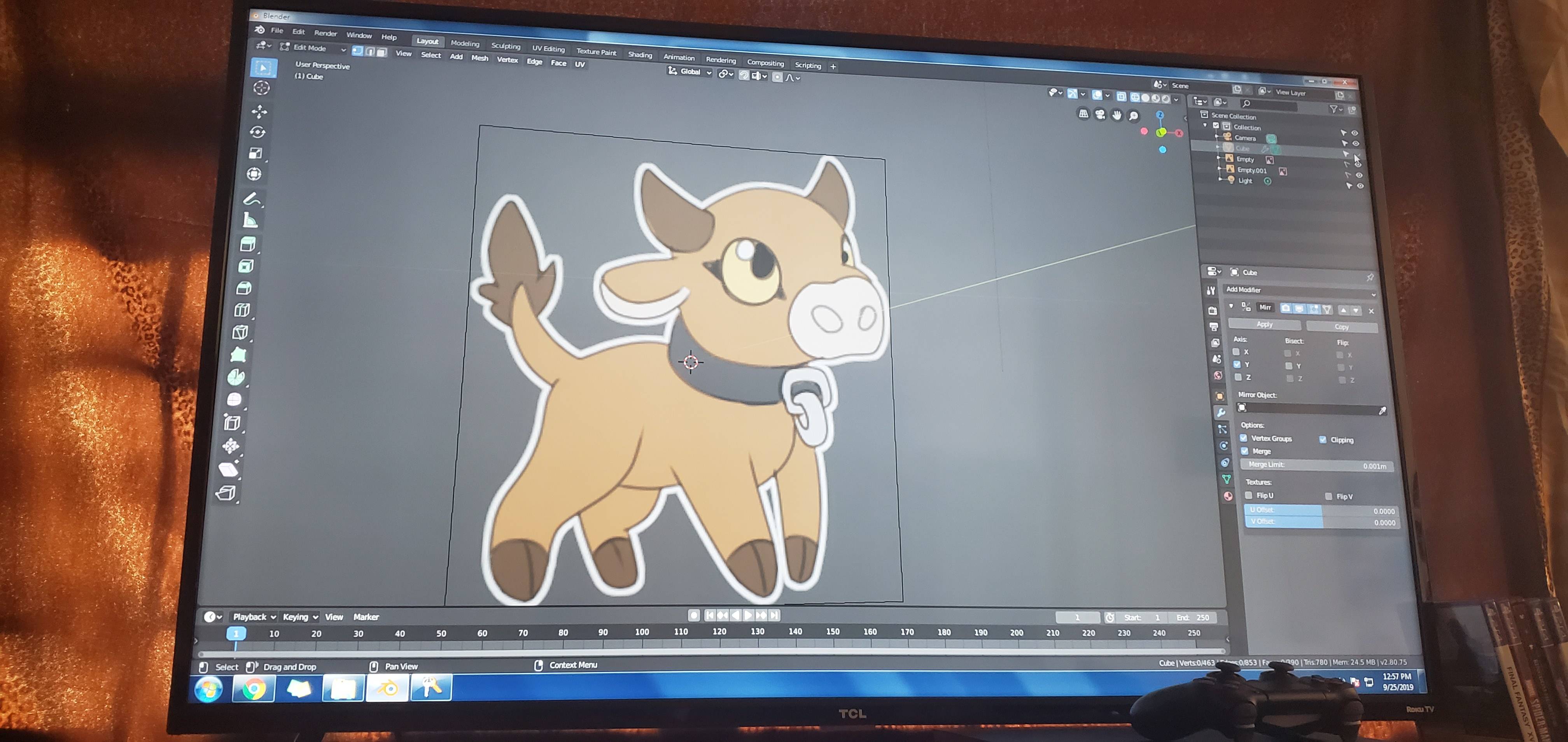Select the Move tool in toolbar
This screenshot has width=1568, height=742.
(x=260, y=111)
